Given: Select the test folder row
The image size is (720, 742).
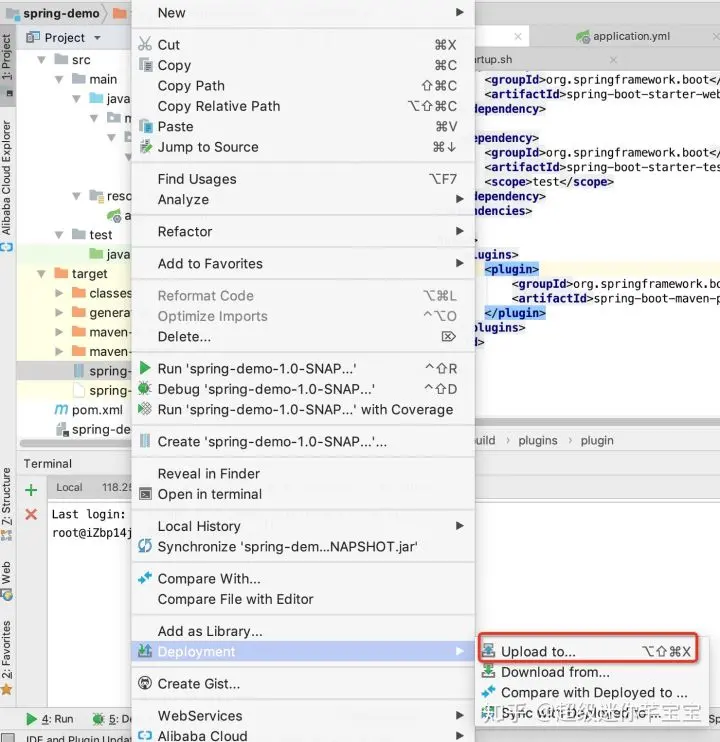Looking at the screenshot, I should click(x=74, y=235).
